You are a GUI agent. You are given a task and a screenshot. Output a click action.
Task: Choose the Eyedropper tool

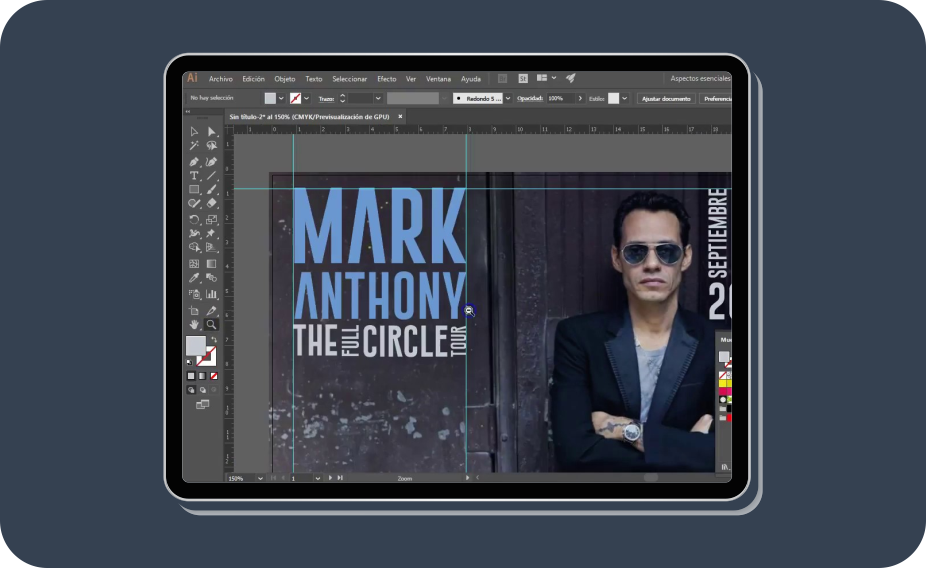(194, 279)
